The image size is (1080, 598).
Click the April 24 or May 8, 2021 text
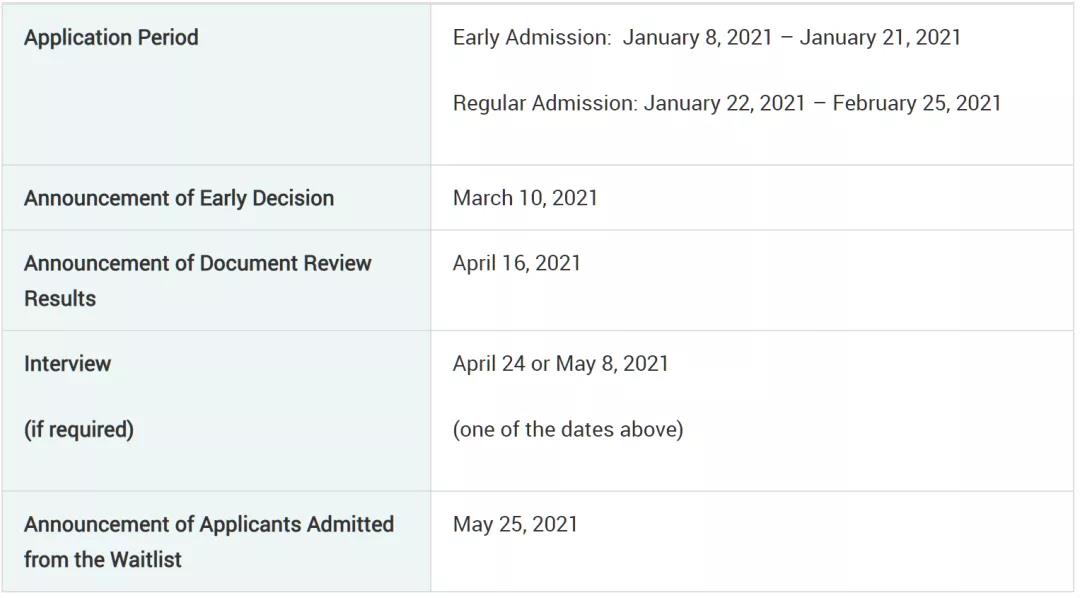point(561,364)
